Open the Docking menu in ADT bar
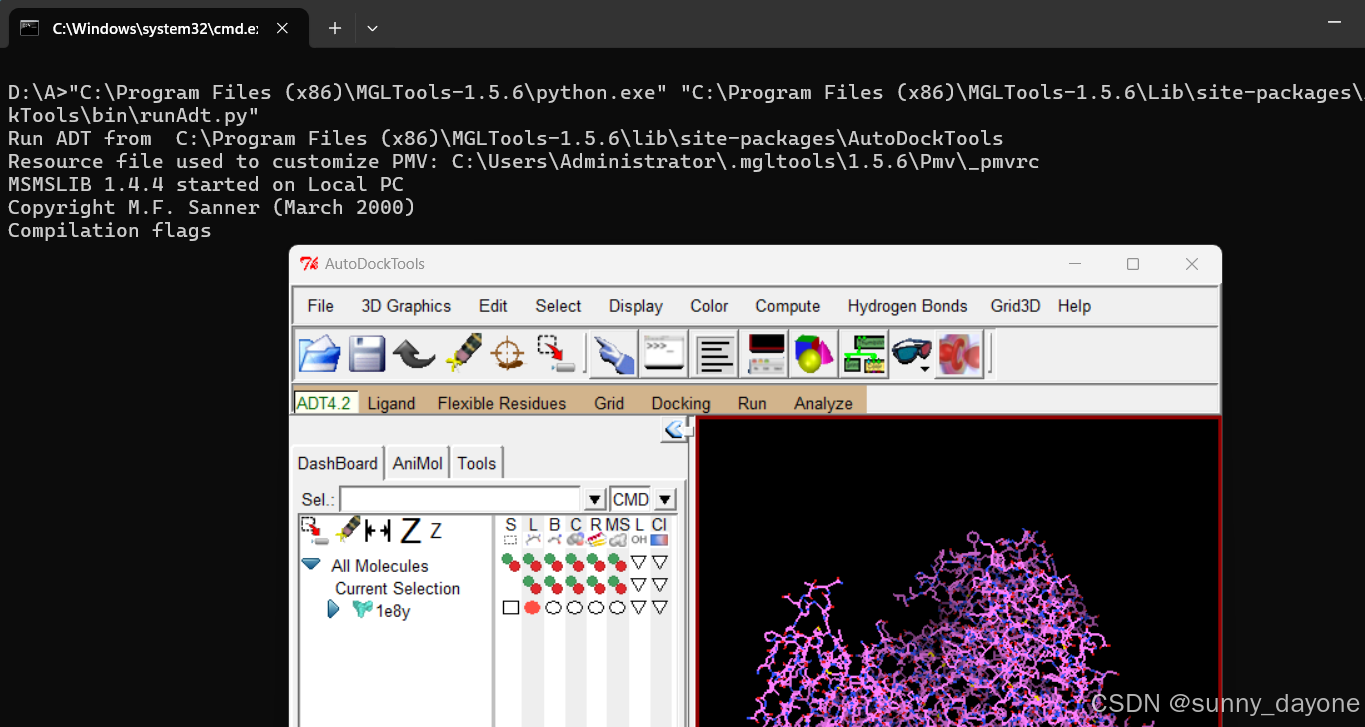1365x727 pixels. click(681, 403)
